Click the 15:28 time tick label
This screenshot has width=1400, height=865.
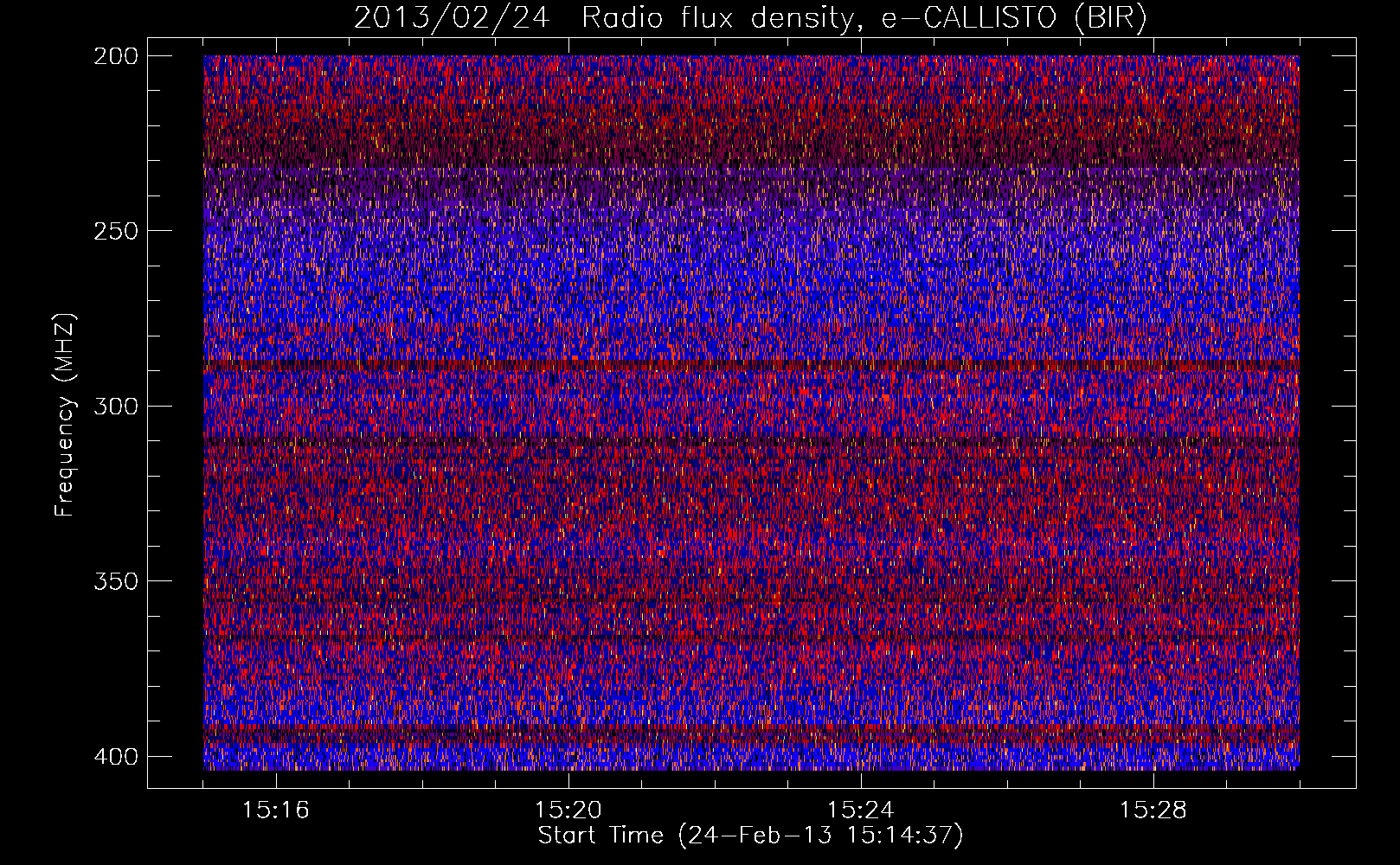pos(1153,811)
